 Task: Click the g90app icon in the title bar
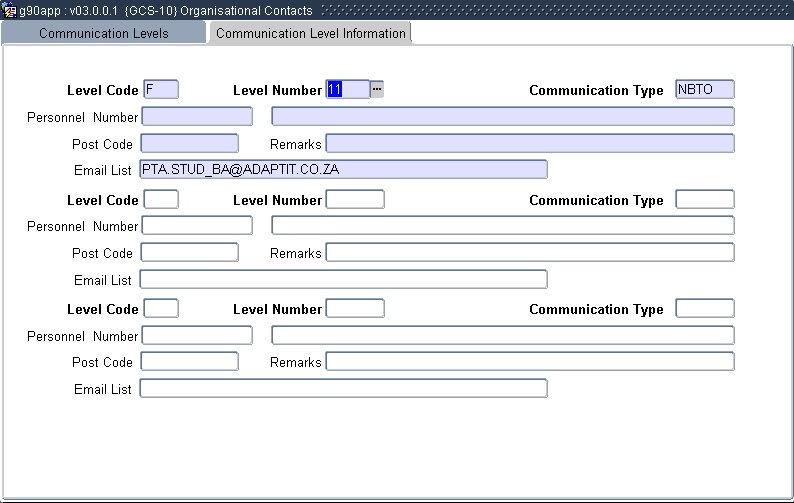click(10, 10)
